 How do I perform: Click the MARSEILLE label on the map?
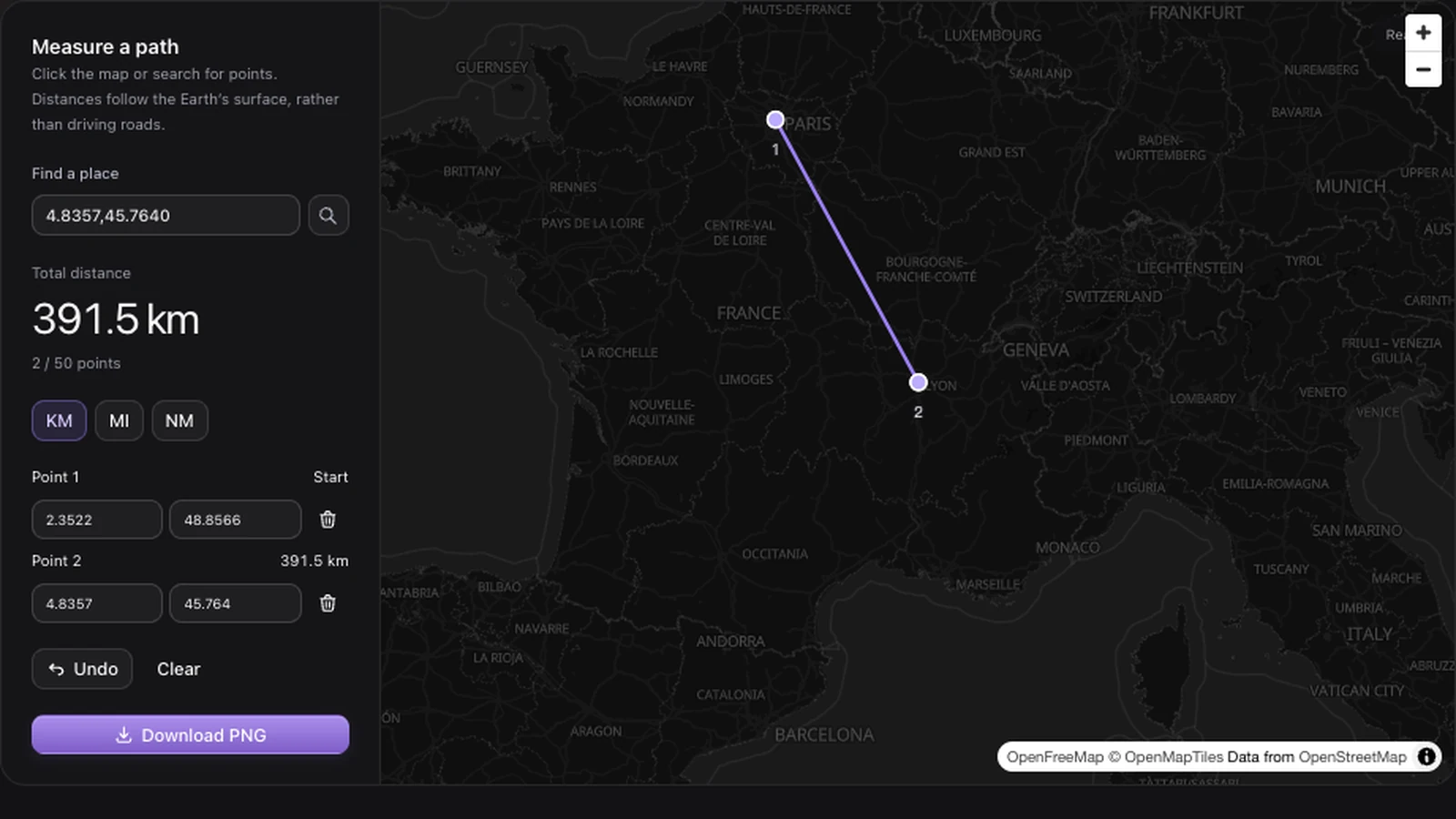tap(987, 584)
